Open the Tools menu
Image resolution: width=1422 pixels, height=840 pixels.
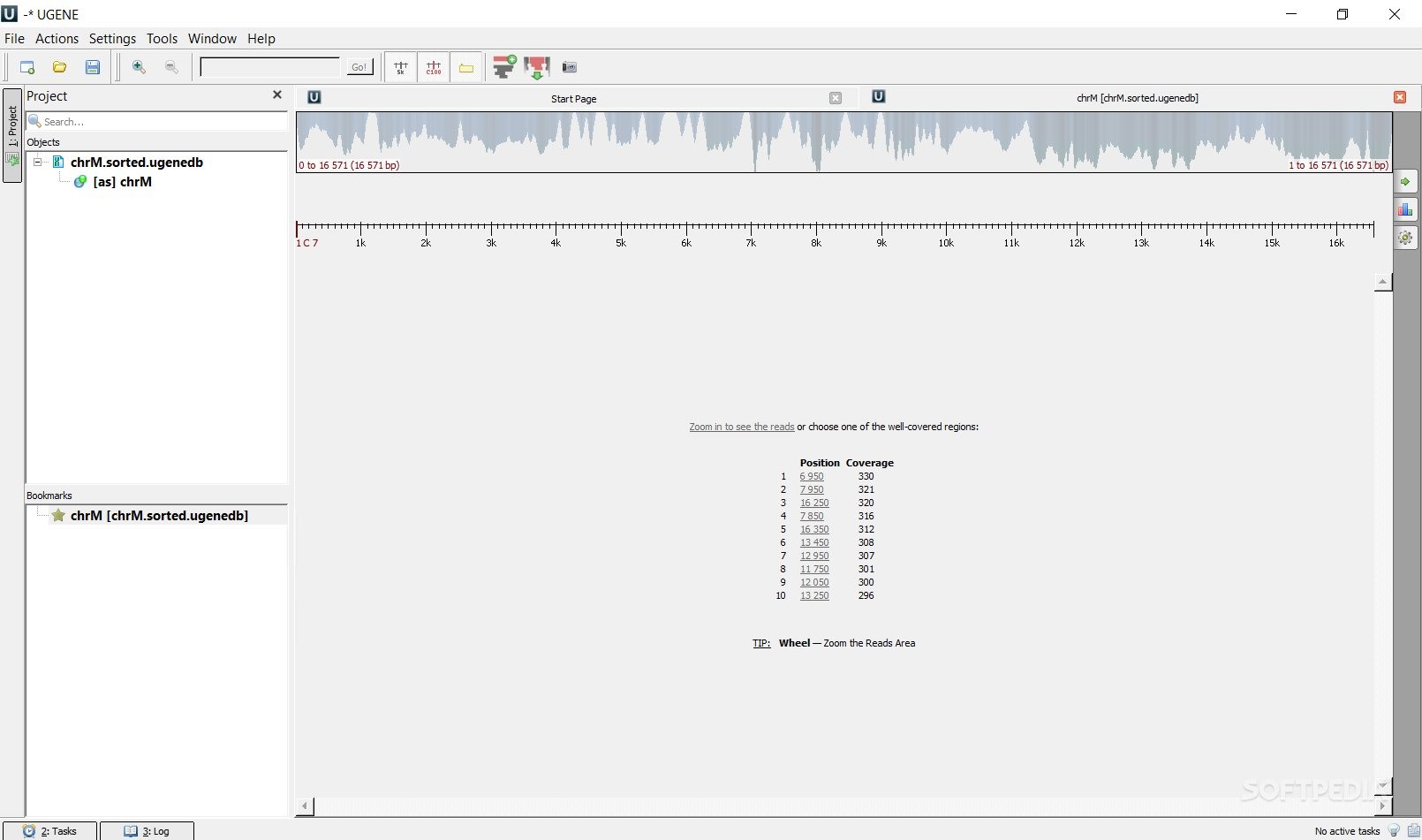tap(162, 38)
